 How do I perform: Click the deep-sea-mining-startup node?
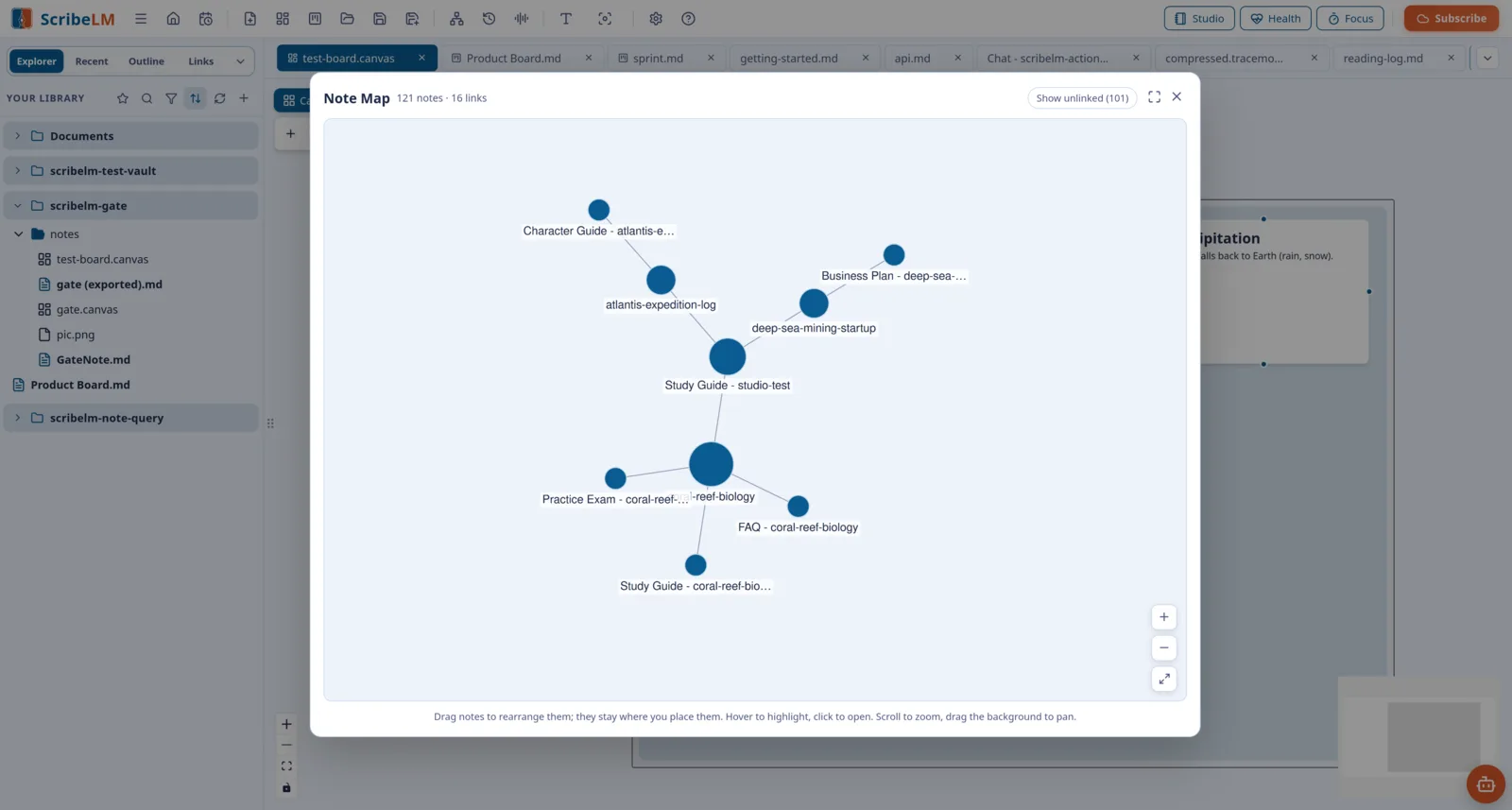(814, 303)
